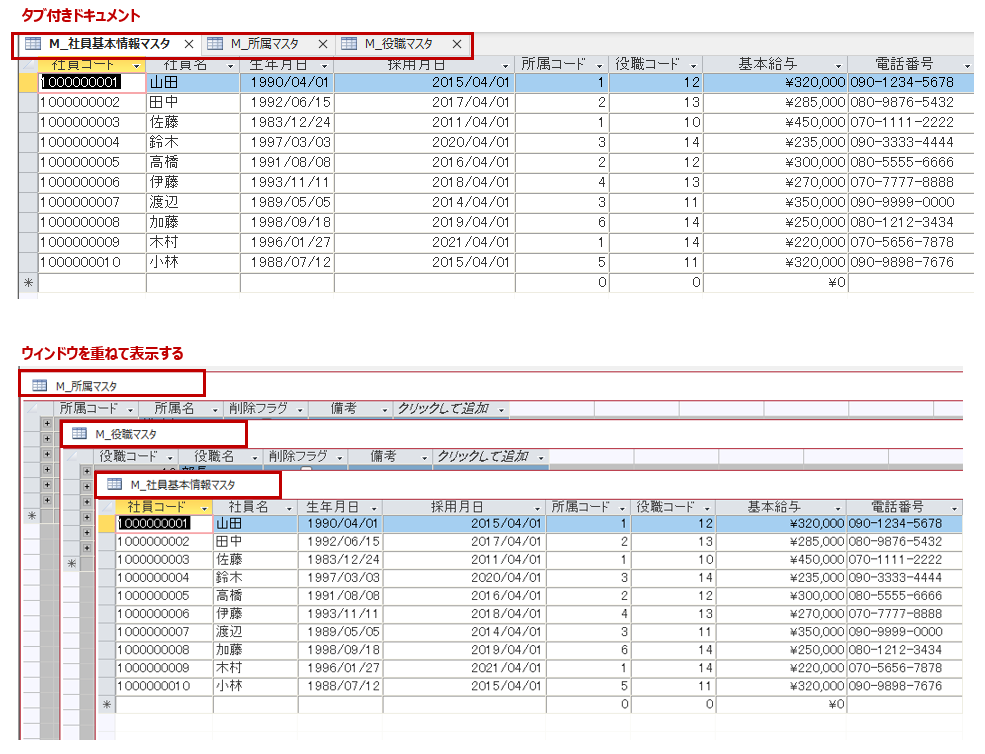The image size is (985, 754).
Task: Click table icon on M_社員基本情報マスタ tab
Action: [x=32, y=44]
